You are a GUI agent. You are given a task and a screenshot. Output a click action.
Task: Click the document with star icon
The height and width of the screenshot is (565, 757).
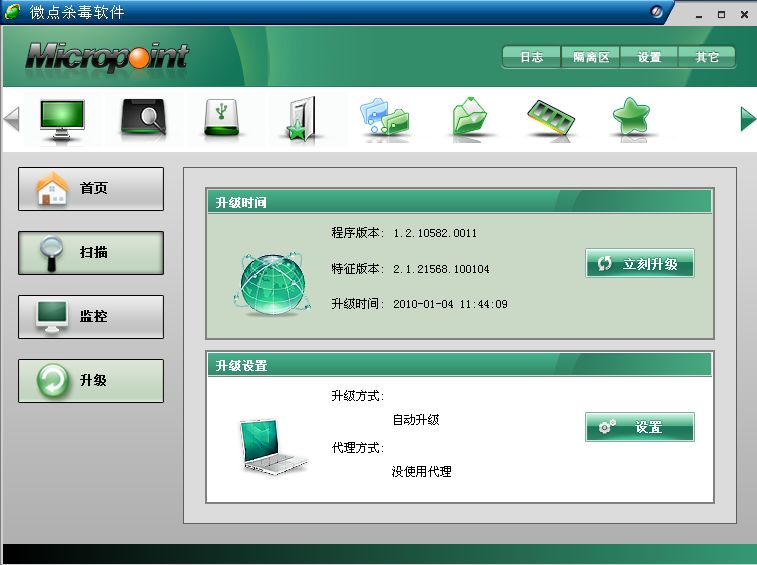pyautogui.click(x=302, y=119)
